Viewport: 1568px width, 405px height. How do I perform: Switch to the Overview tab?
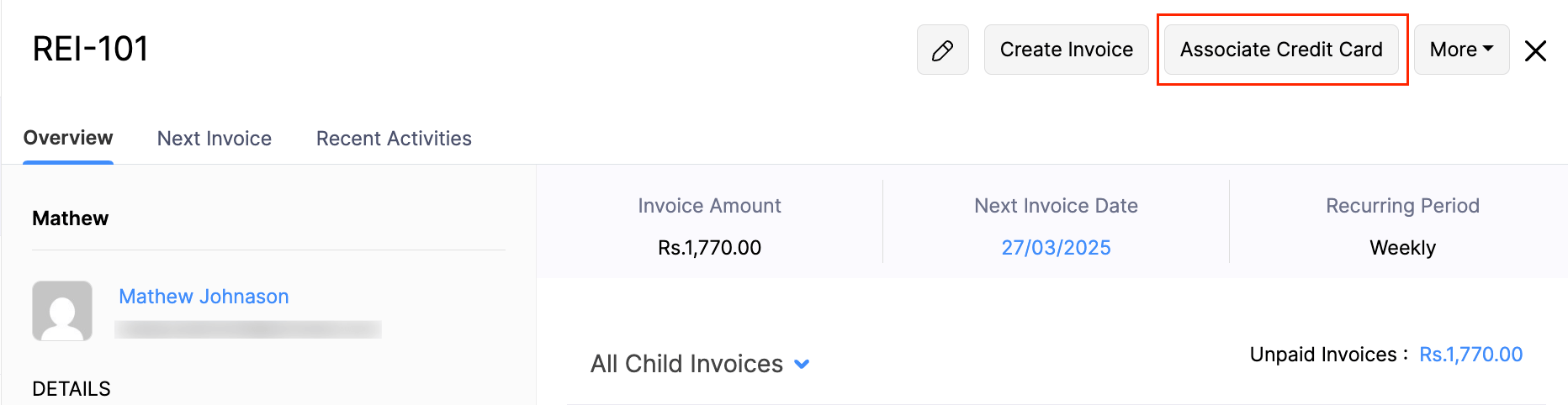click(x=68, y=138)
